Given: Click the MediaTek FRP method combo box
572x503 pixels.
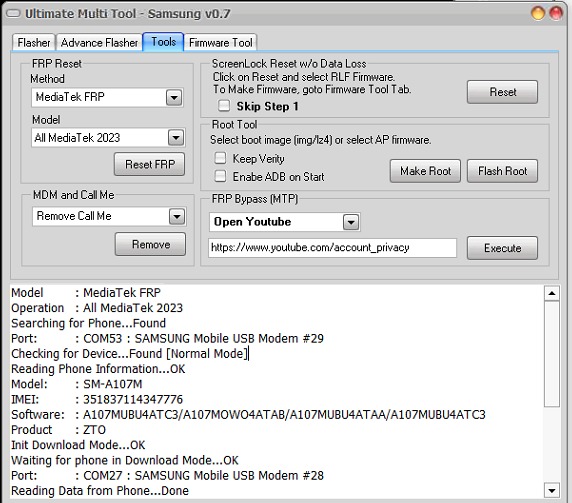Looking at the screenshot, I should [x=107, y=97].
